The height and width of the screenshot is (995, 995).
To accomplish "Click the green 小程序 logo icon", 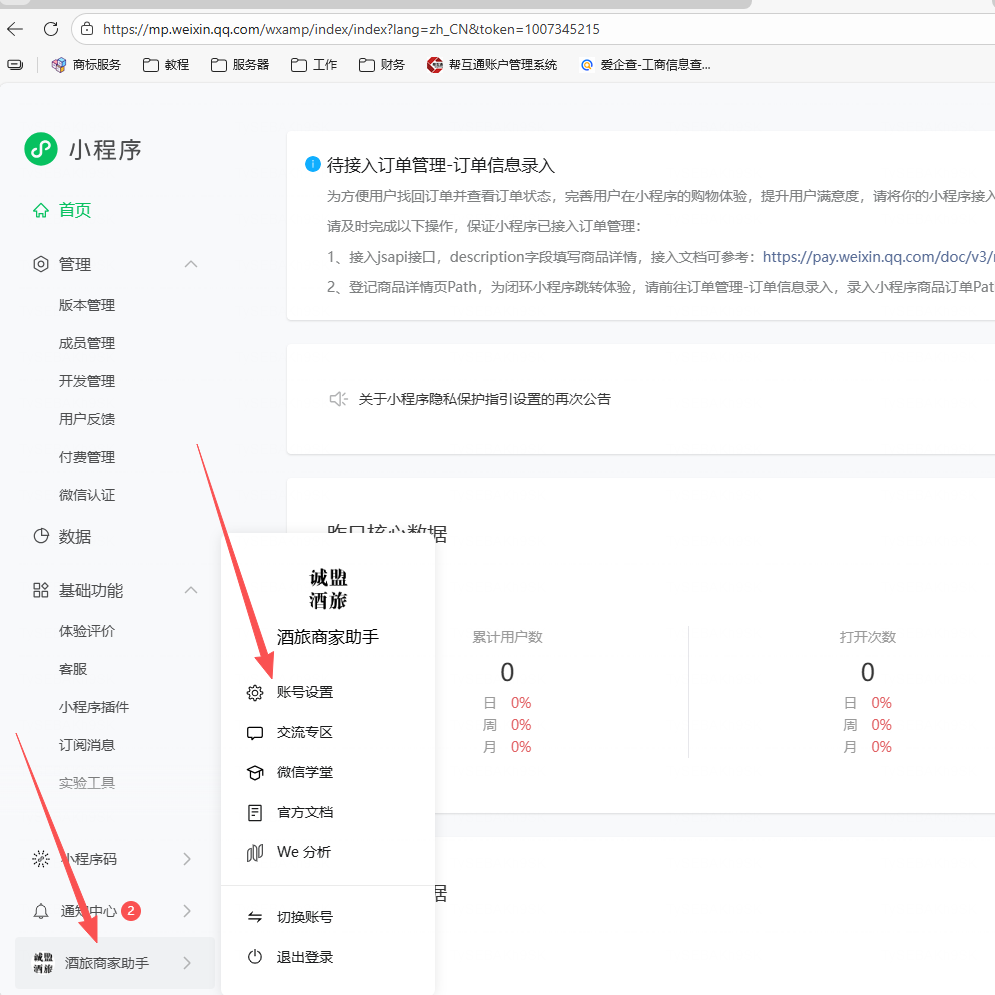I will (x=41, y=149).
